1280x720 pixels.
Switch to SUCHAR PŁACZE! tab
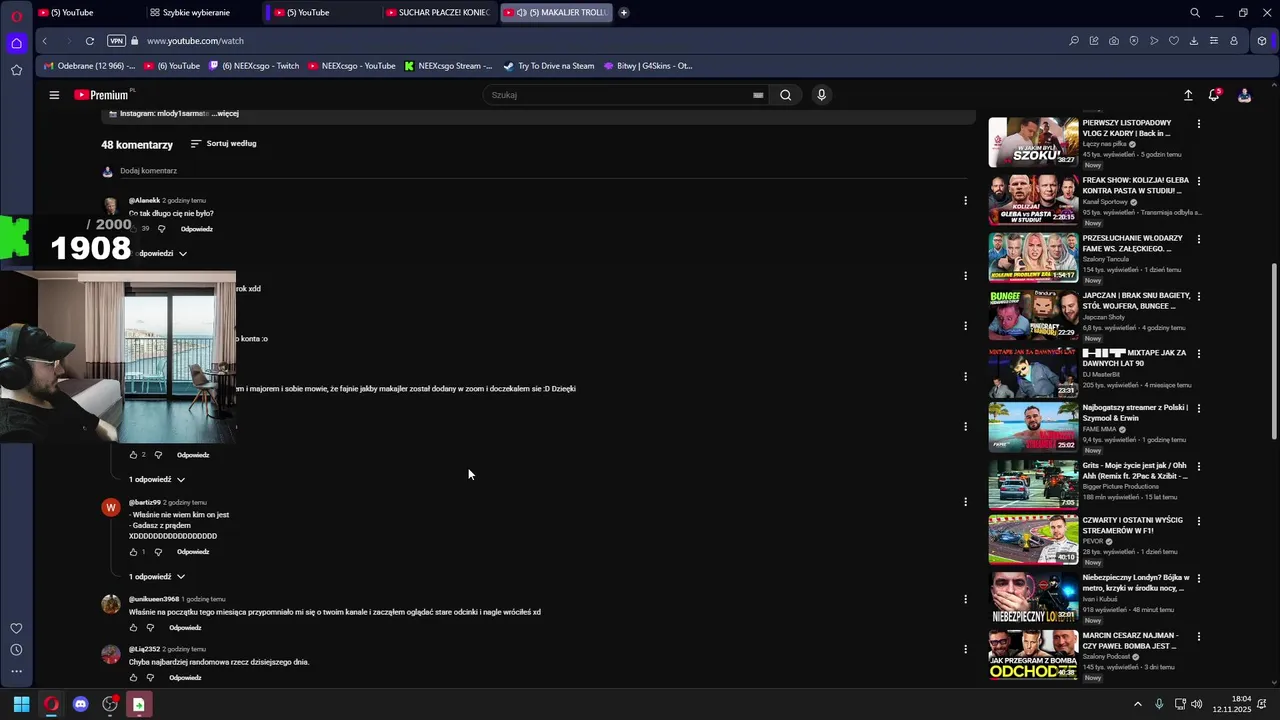[x=438, y=13]
